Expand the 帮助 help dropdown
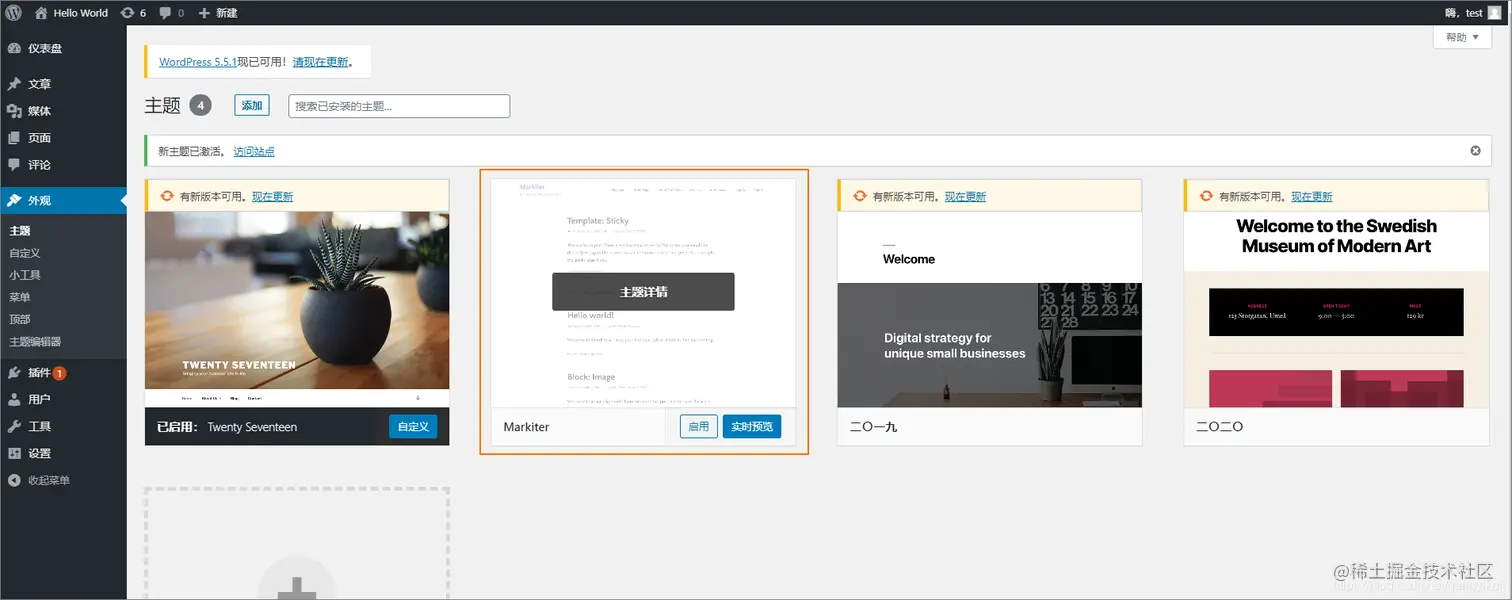 (x=1462, y=37)
